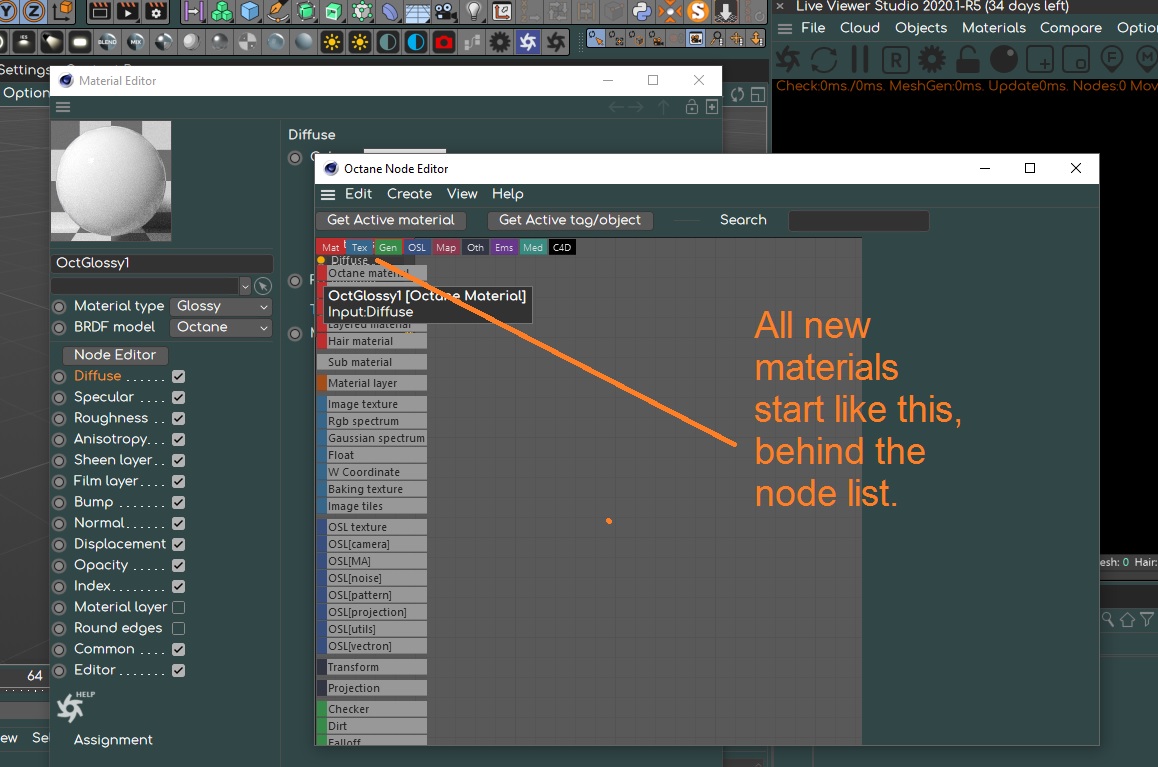Click the highlighted Octane Live Viewer toolbar icon
The width and height of the screenshot is (1158, 767).
(x=528, y=41)
